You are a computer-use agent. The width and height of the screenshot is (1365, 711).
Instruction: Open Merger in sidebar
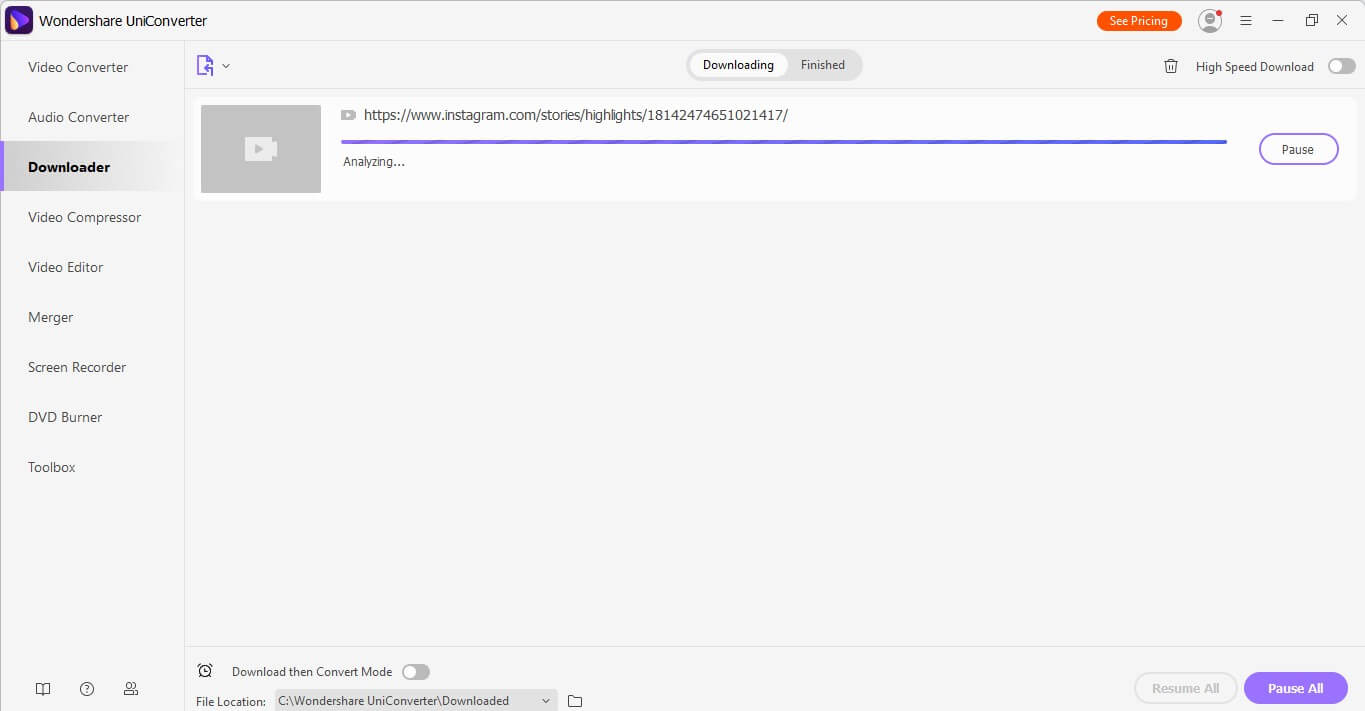(51, 317)
